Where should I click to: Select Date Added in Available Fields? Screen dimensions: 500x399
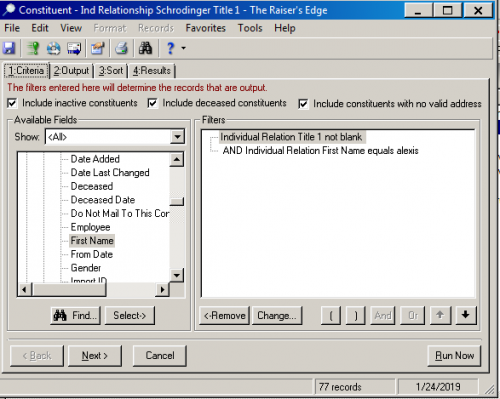point(95,159)
